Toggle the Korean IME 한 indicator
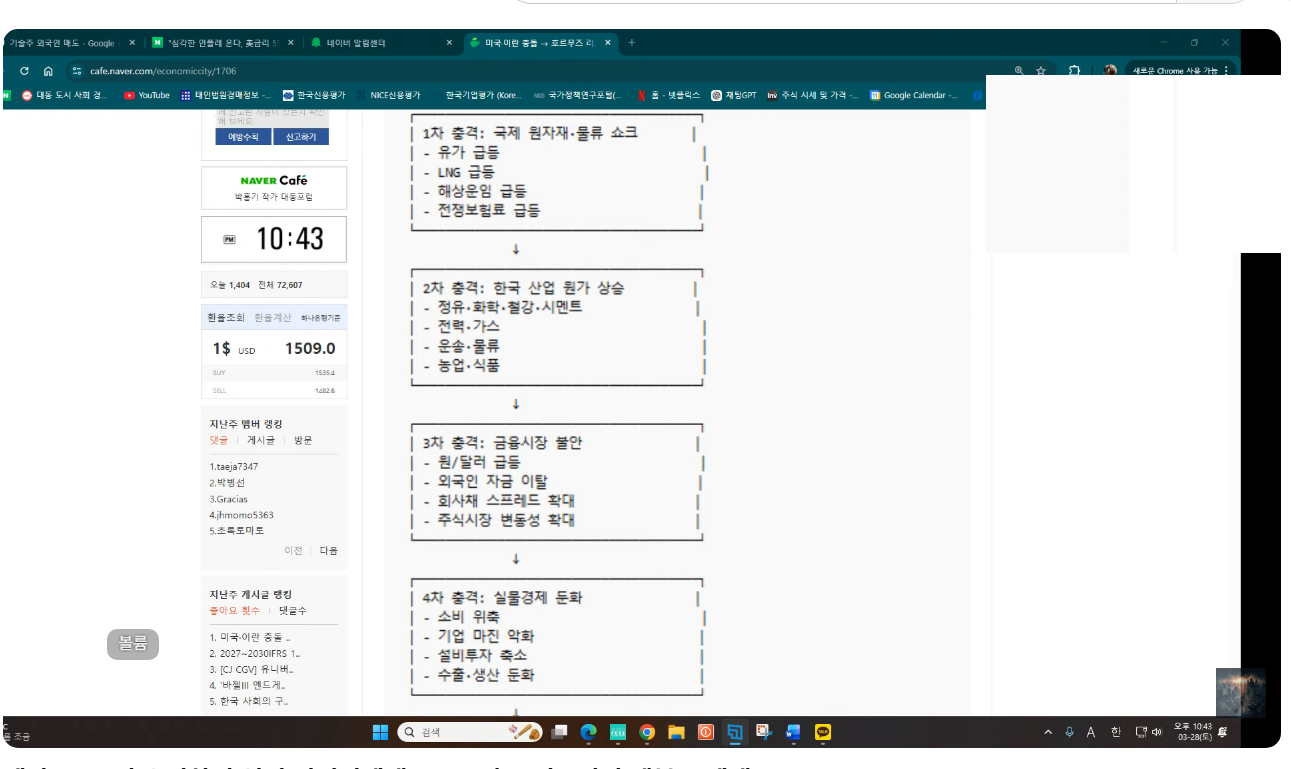Screen dimensions: 1291x769 coord(1116,732)
